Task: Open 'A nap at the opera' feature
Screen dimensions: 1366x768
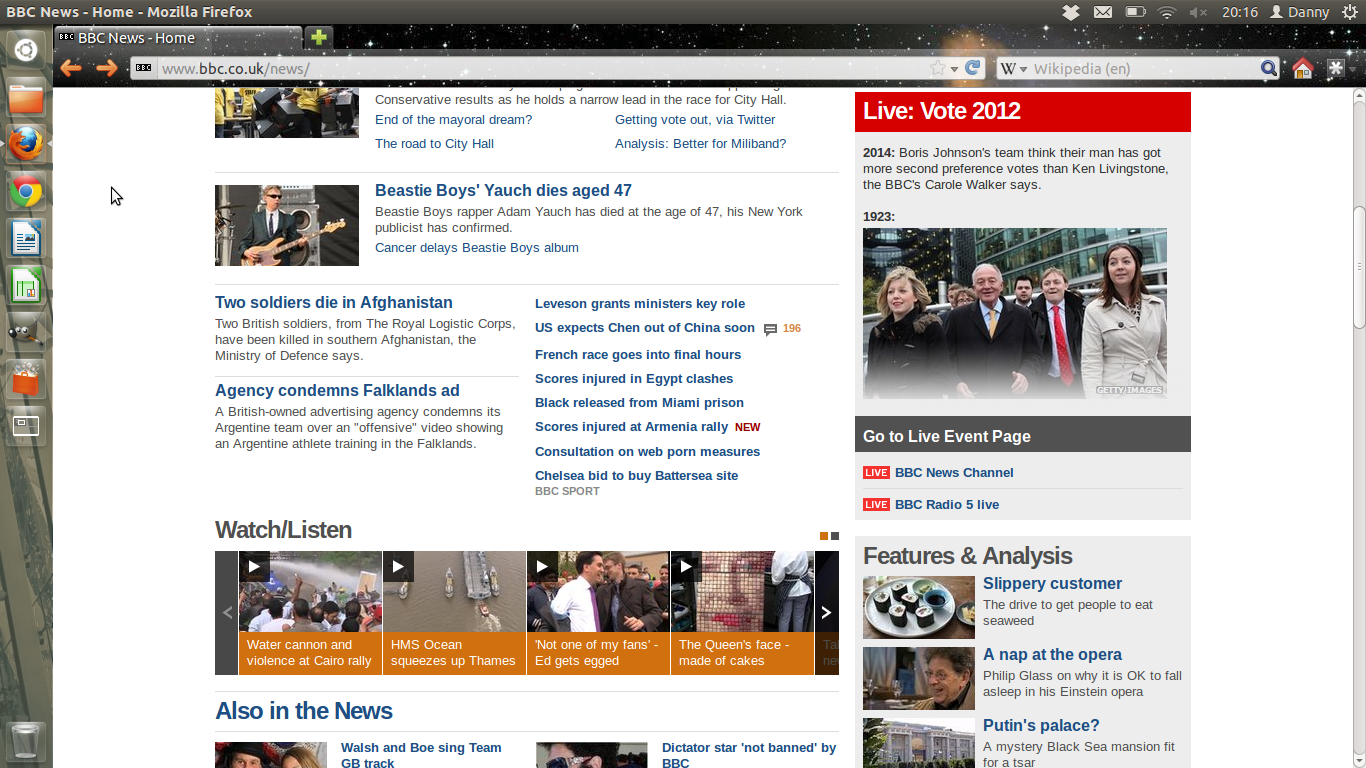Action: click(x=1052, y=655)
